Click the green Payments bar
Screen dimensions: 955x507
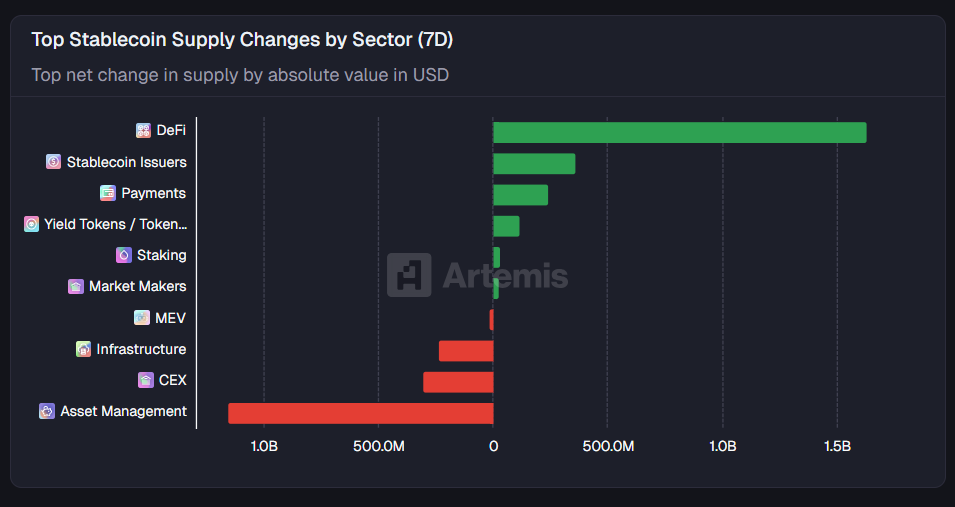(520, 195)
